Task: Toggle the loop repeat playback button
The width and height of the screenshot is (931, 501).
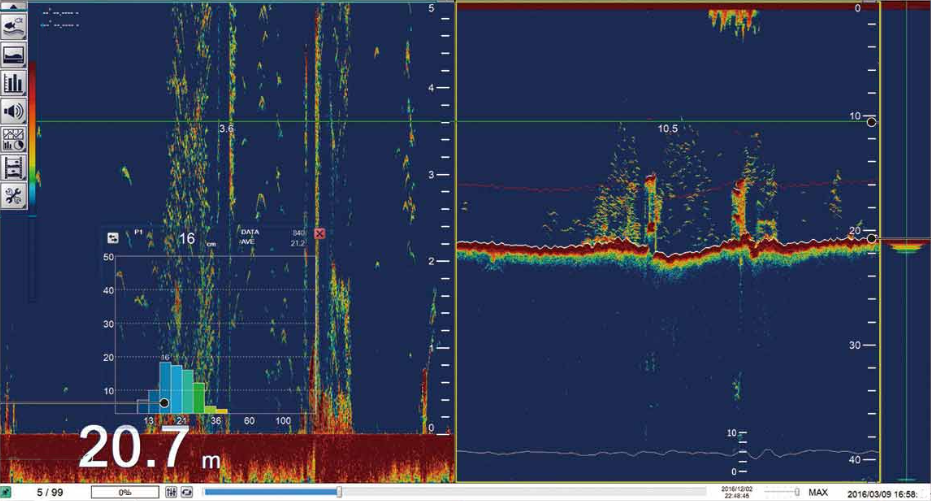Action: 186,493
